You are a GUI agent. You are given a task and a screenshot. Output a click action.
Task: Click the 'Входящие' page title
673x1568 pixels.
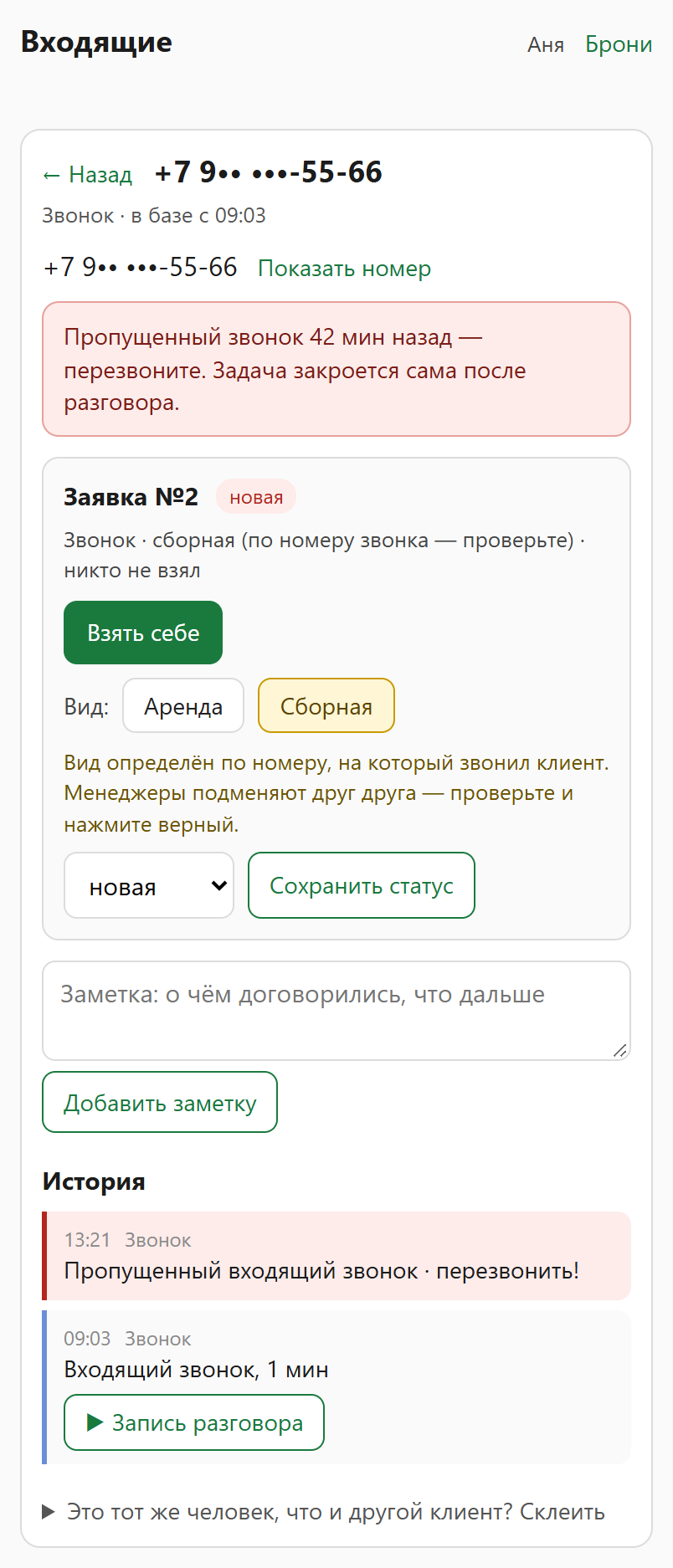tap(96, 42)
